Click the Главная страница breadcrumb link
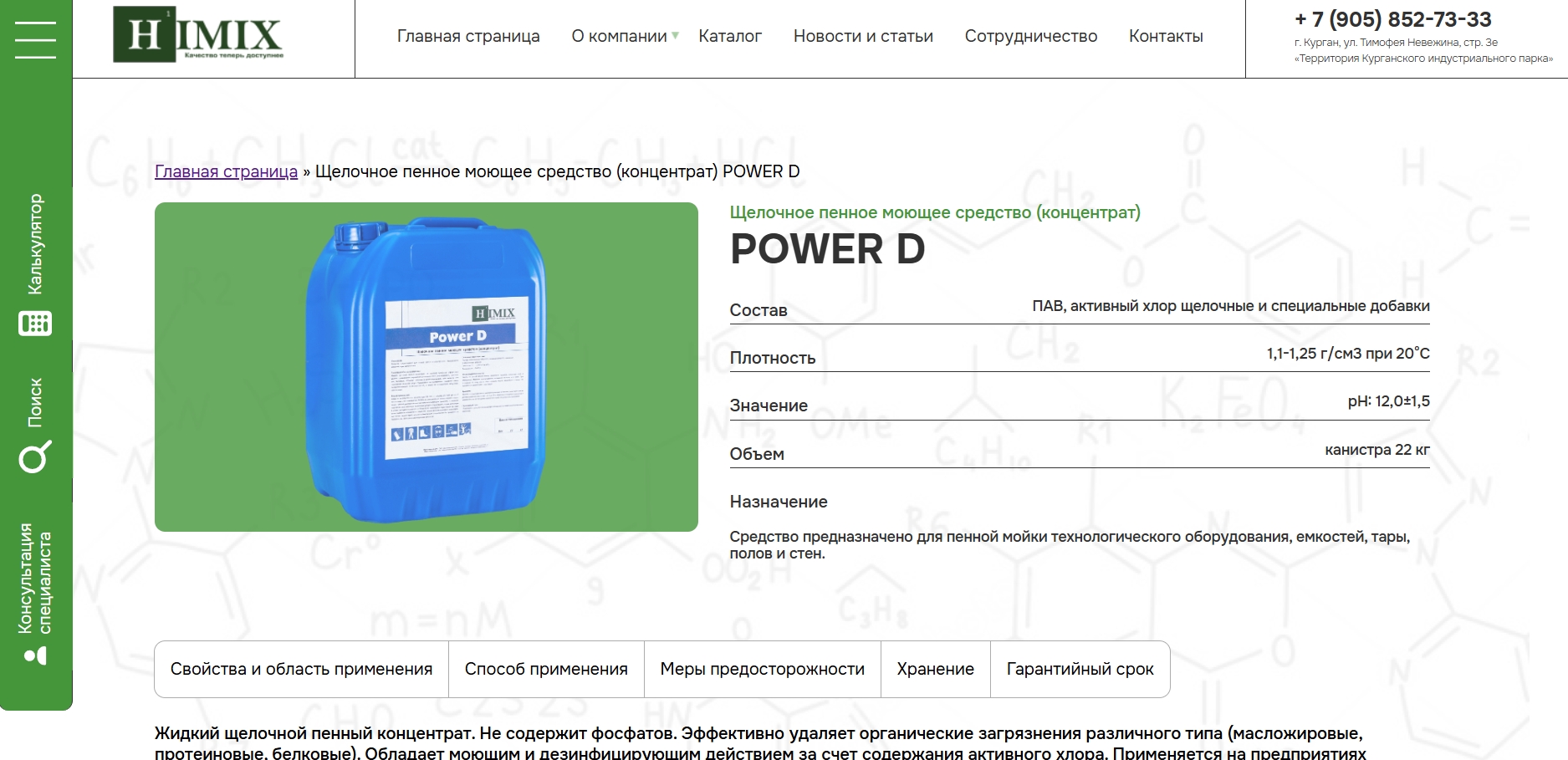The image size is (1568, 760). point(226,171)
